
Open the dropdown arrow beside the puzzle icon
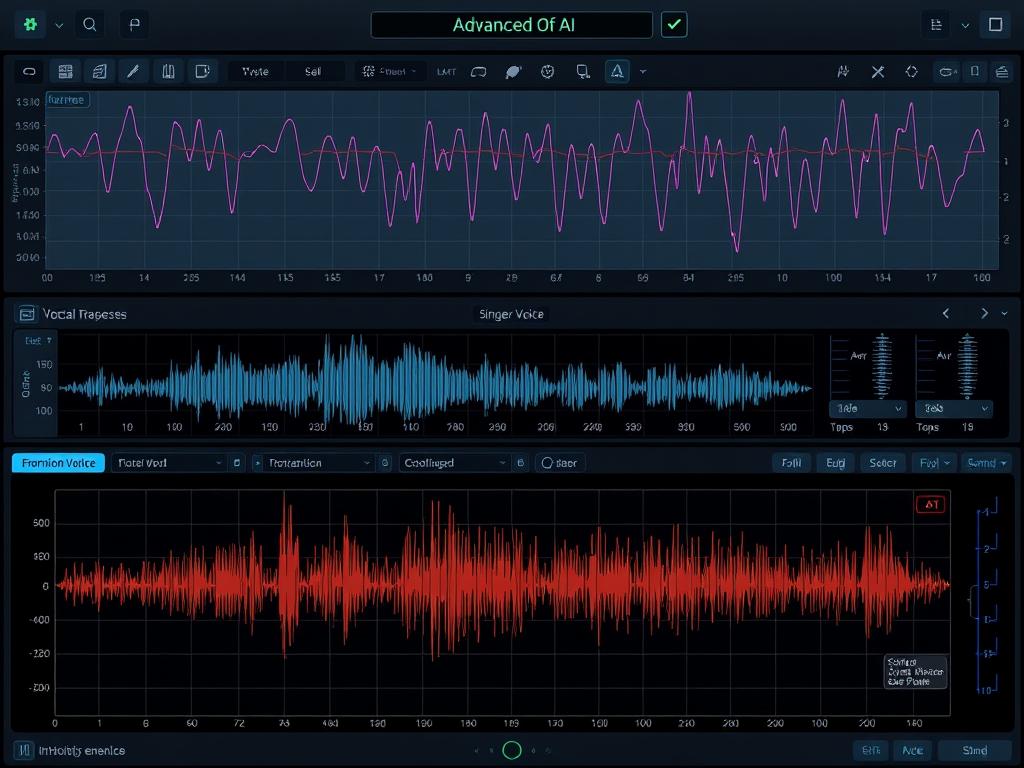point(59,25)
